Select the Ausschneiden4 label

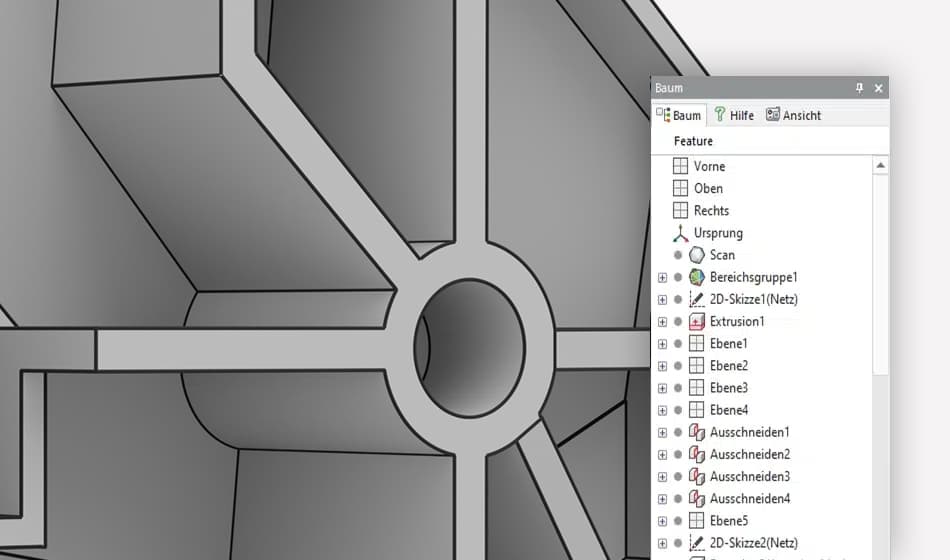pyautogui.click(x=749, y=498)
